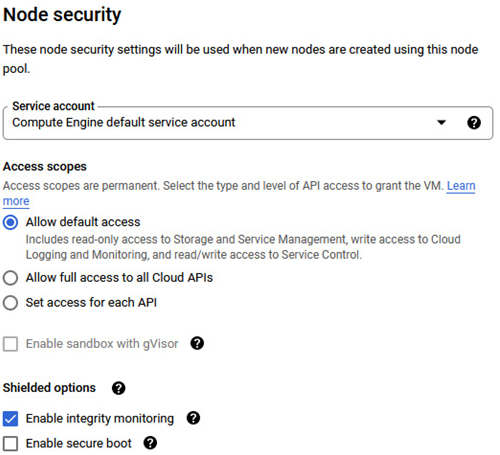Open the Compute Engine default service account field
Viewport: 500px width, 455px height.
248,123
